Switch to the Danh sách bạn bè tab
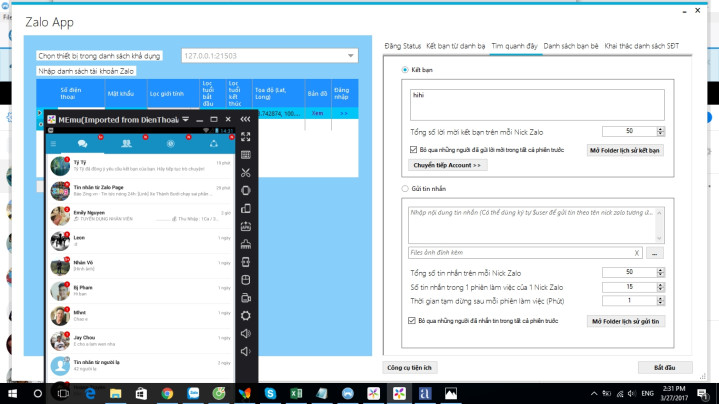The width and height of the screenshot is (719, 404). (571, 46)
